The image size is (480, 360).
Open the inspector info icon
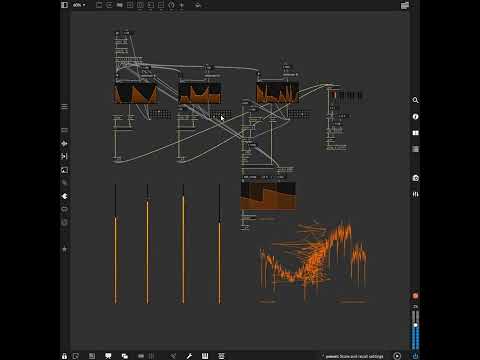[x=415, y=116]
